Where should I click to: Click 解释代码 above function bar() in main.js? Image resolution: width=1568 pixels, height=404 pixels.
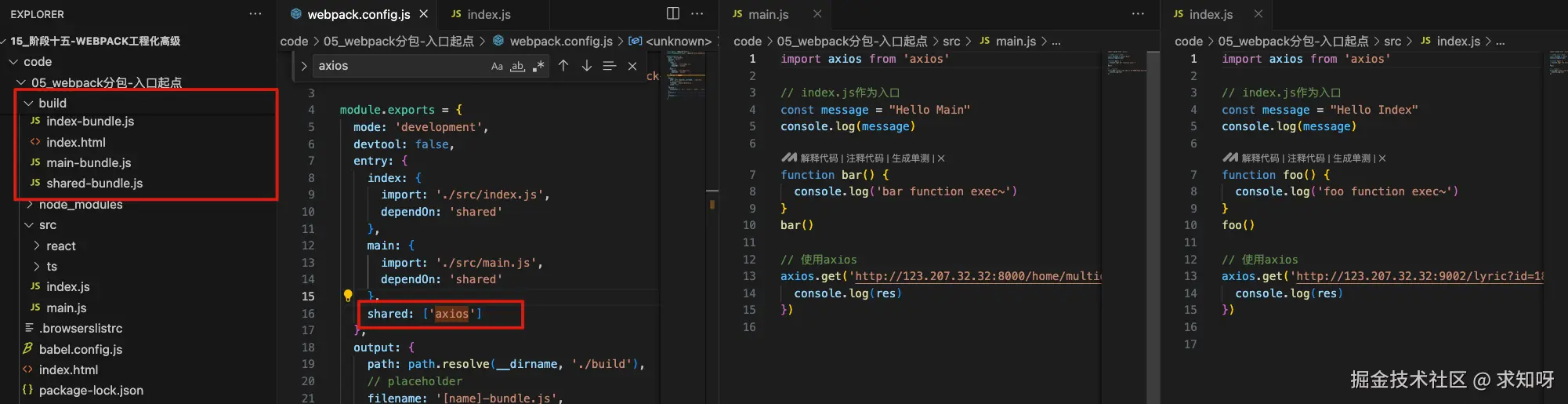(819, 158)
